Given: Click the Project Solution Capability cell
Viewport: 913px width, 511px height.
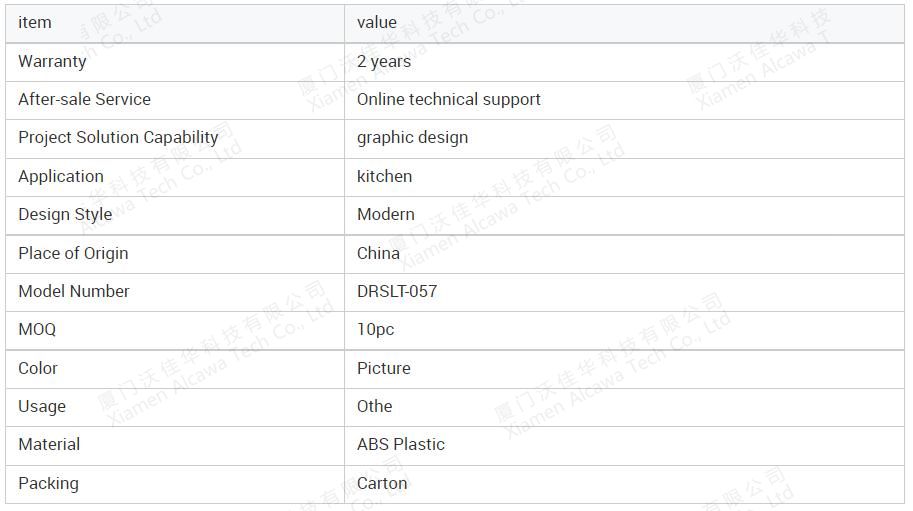Looking at the screenshot, I should point(175,139).
